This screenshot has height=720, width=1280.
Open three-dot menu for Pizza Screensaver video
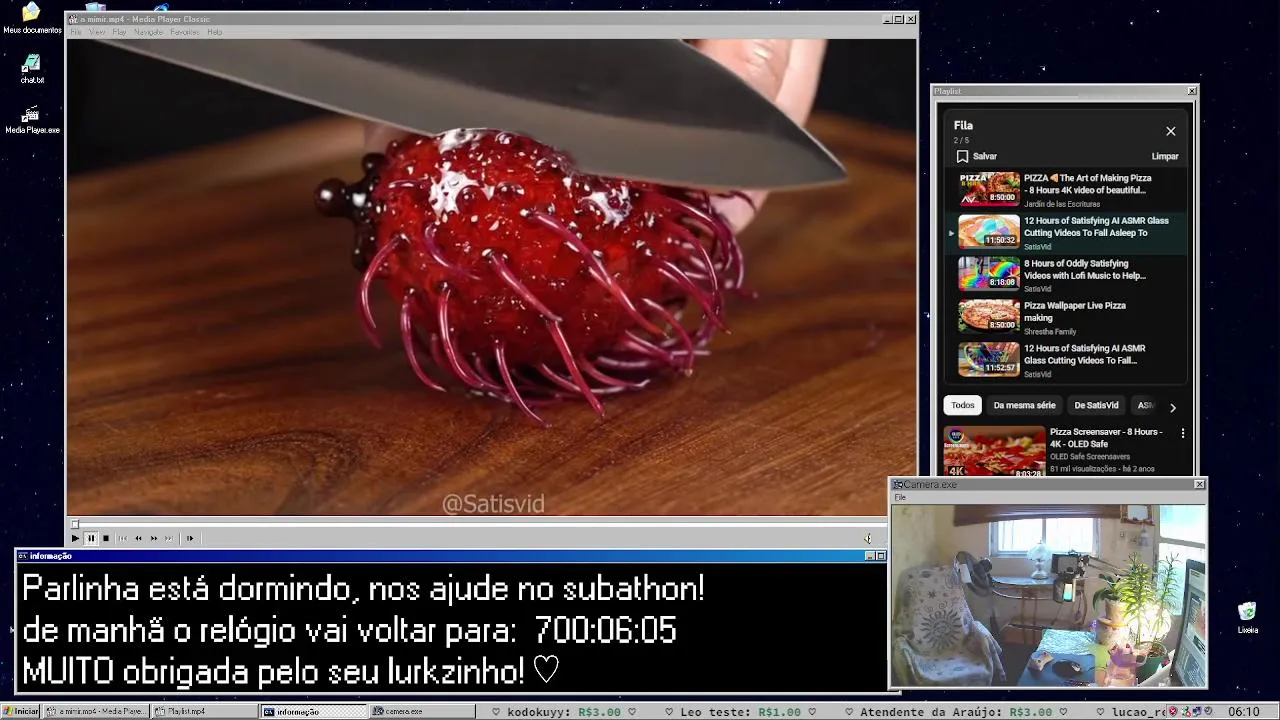1182,433
